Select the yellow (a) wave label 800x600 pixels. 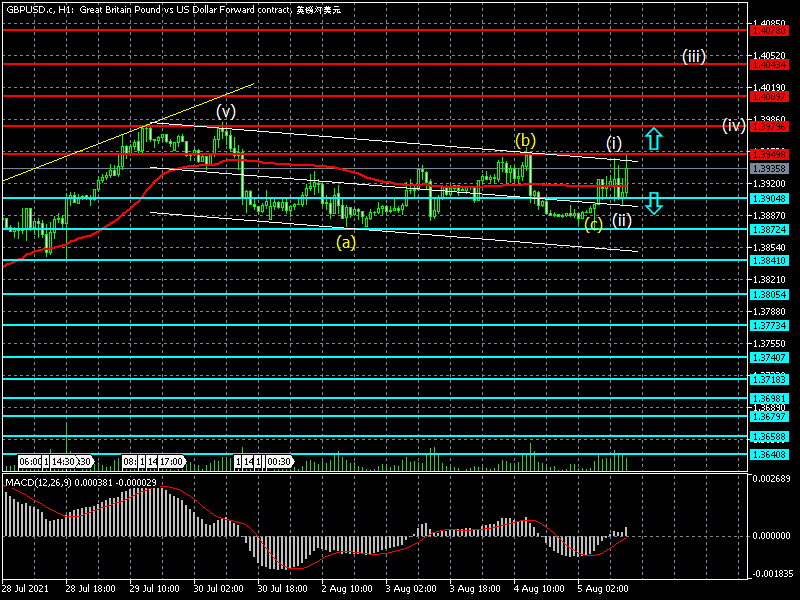[346, 242]
